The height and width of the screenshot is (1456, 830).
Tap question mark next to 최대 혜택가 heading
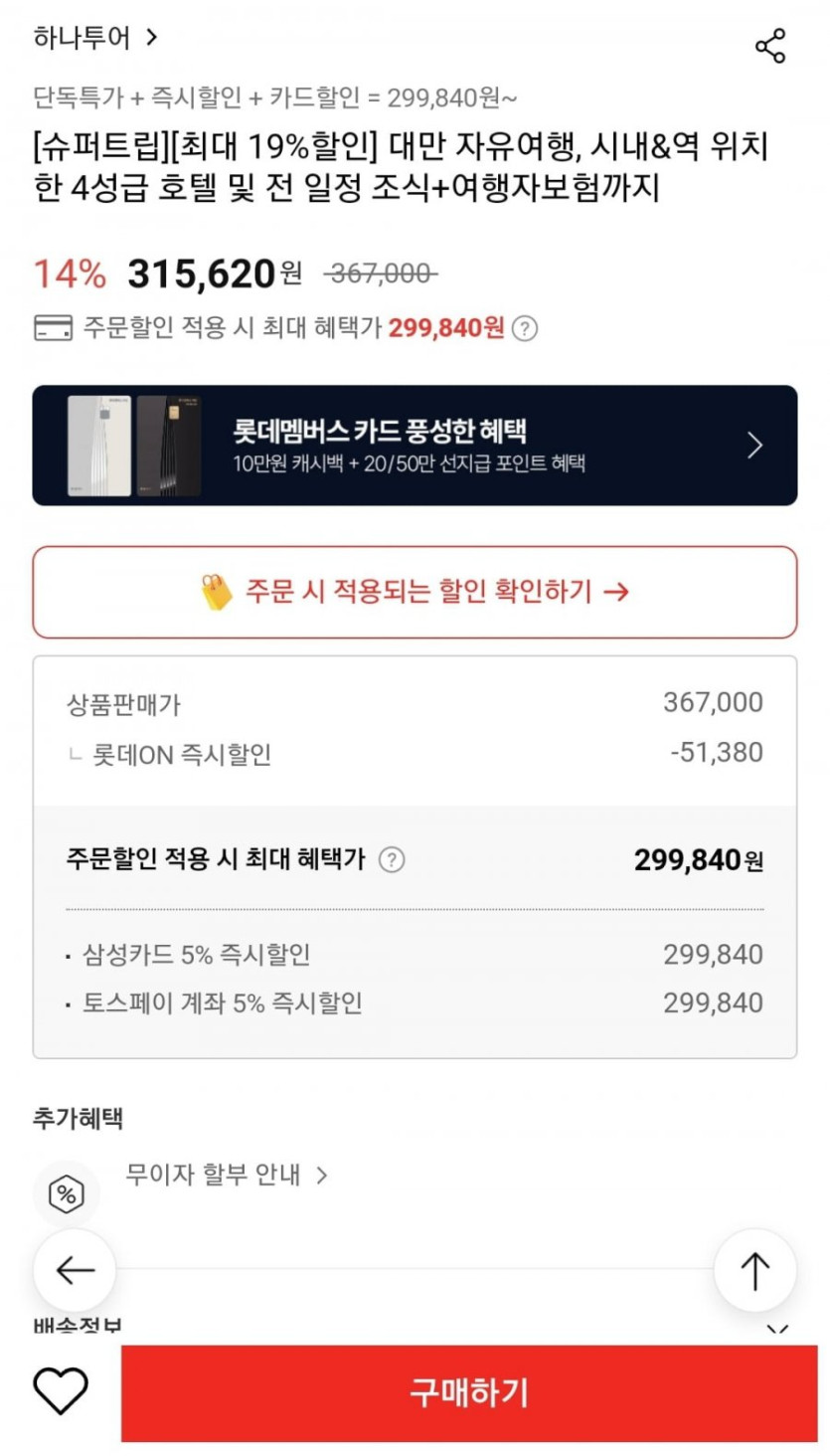(x=393, y=859)
